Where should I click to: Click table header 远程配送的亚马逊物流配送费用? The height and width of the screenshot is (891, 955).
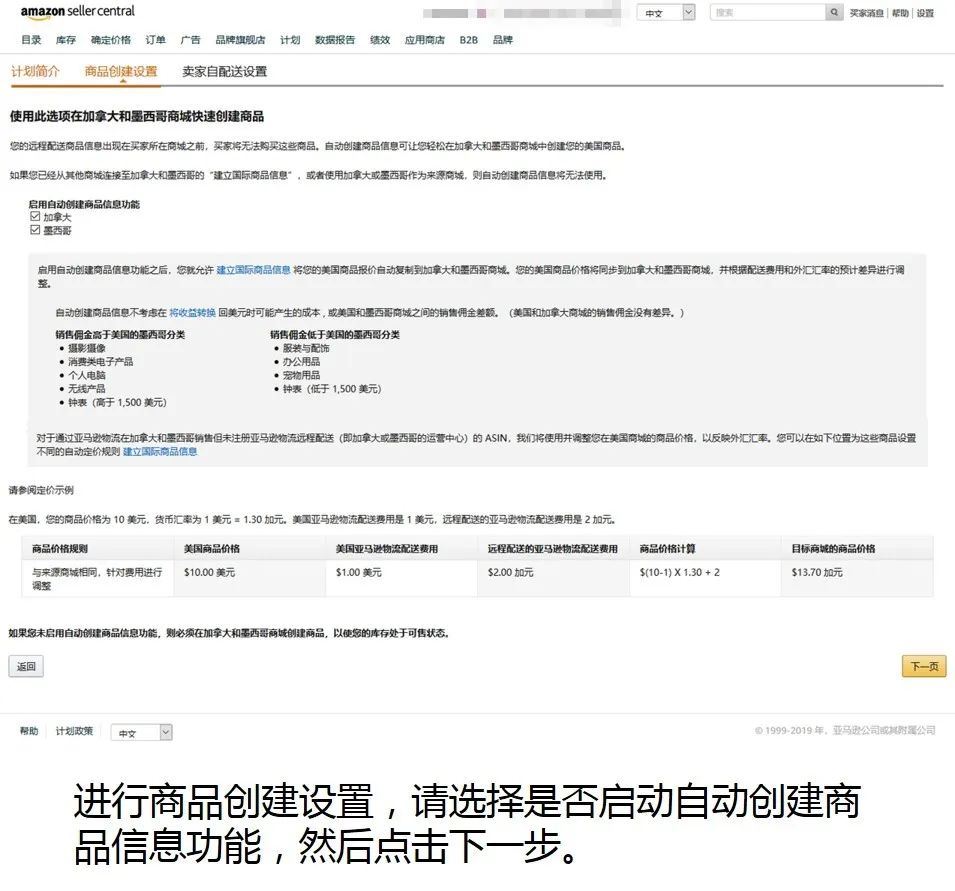click(552, 549)
